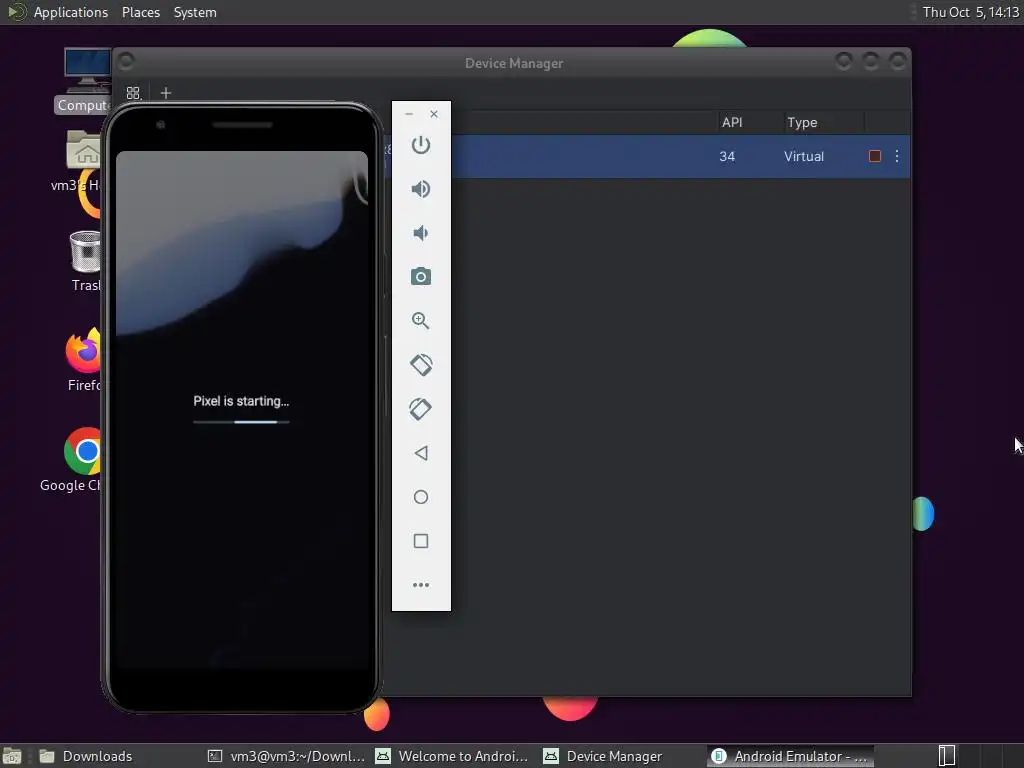Switch to Android Emulator taskbar item
Screen dimensions: 1024x768
(790, 756)
